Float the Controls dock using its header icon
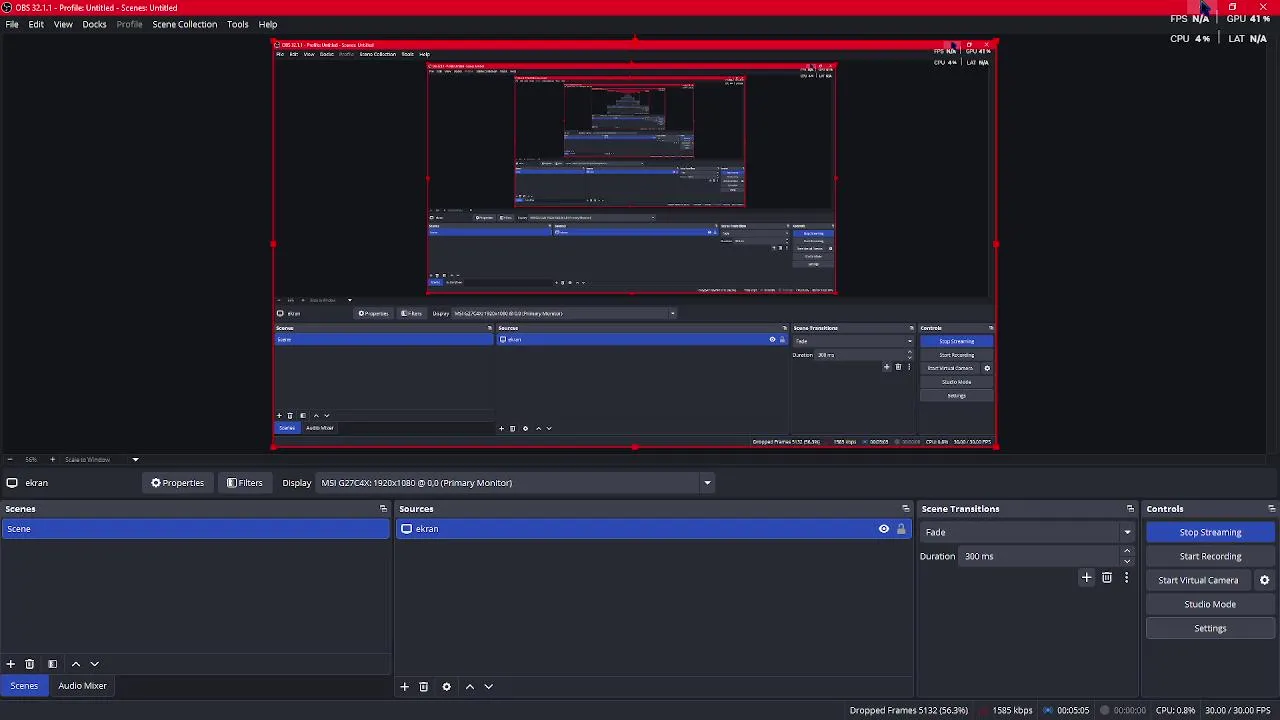Viewport: 1280px width, 720px height. [1271, 509]
